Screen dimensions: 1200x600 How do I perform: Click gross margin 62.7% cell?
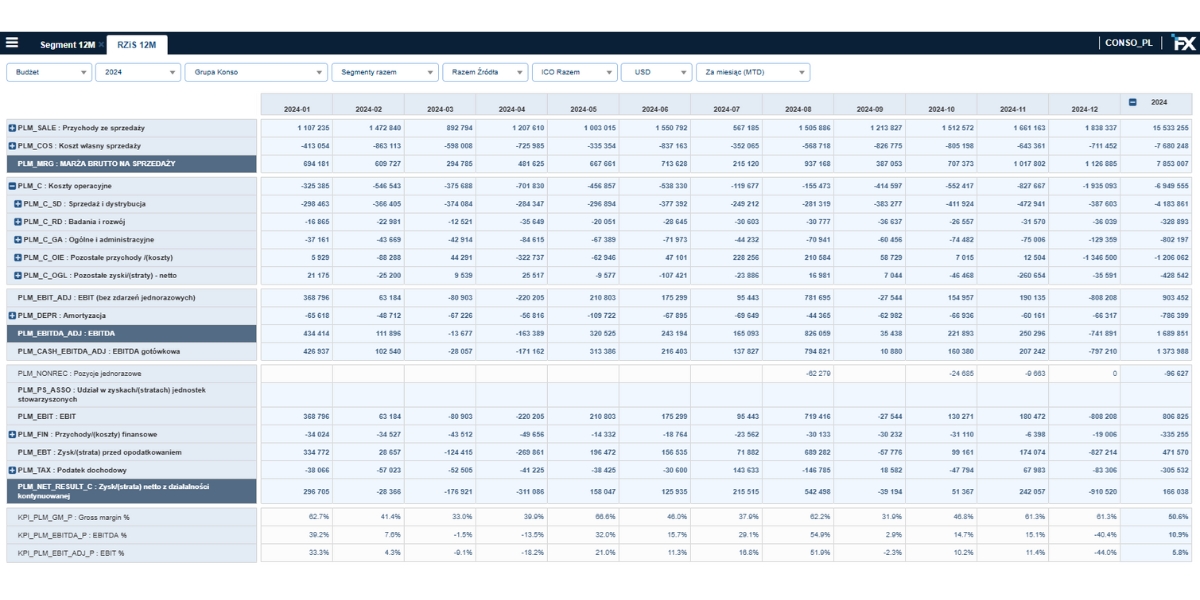pos(296,517)
